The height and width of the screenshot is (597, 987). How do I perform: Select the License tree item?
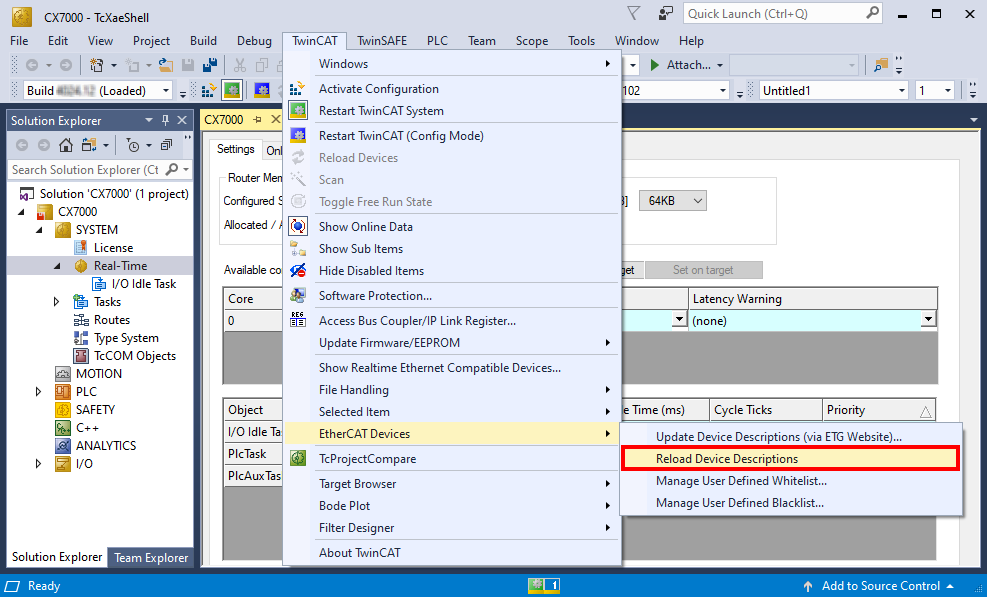[x=113, y=247]
